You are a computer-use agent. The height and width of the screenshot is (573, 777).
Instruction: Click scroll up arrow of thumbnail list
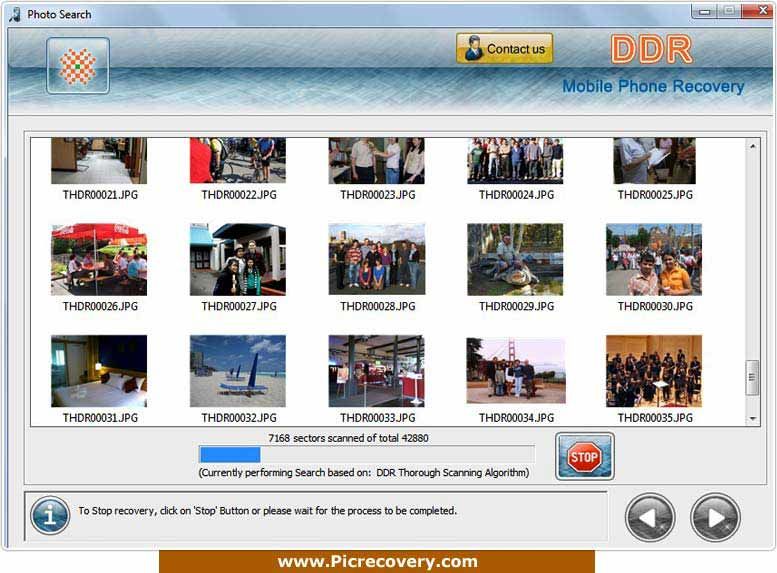click(x=752, y=146)
